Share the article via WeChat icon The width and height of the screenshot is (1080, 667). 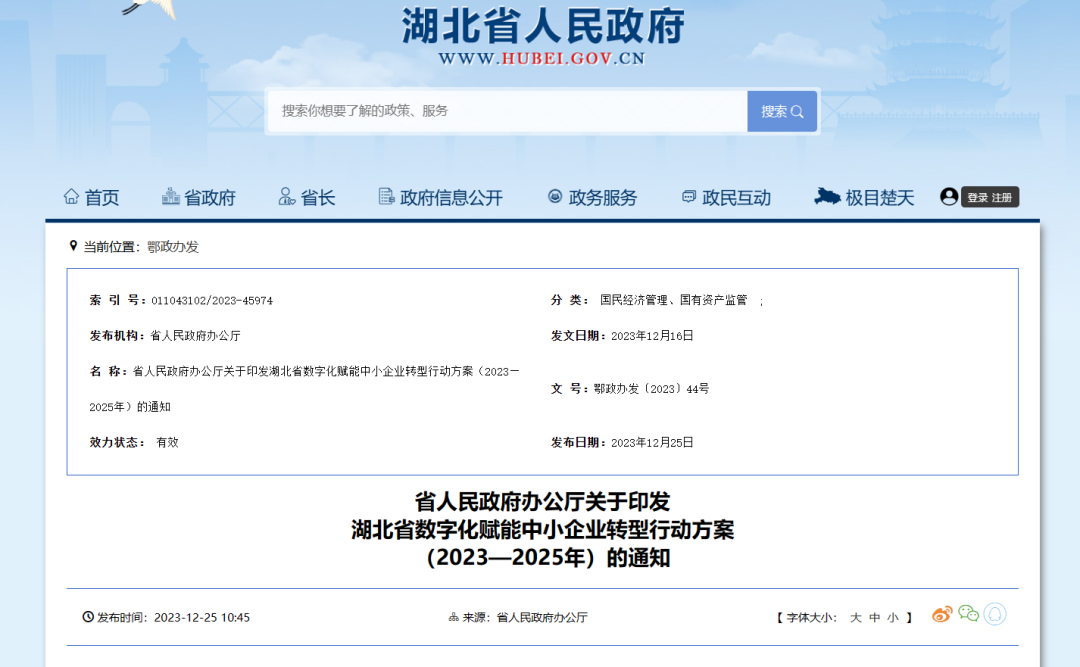pos(968,614)
